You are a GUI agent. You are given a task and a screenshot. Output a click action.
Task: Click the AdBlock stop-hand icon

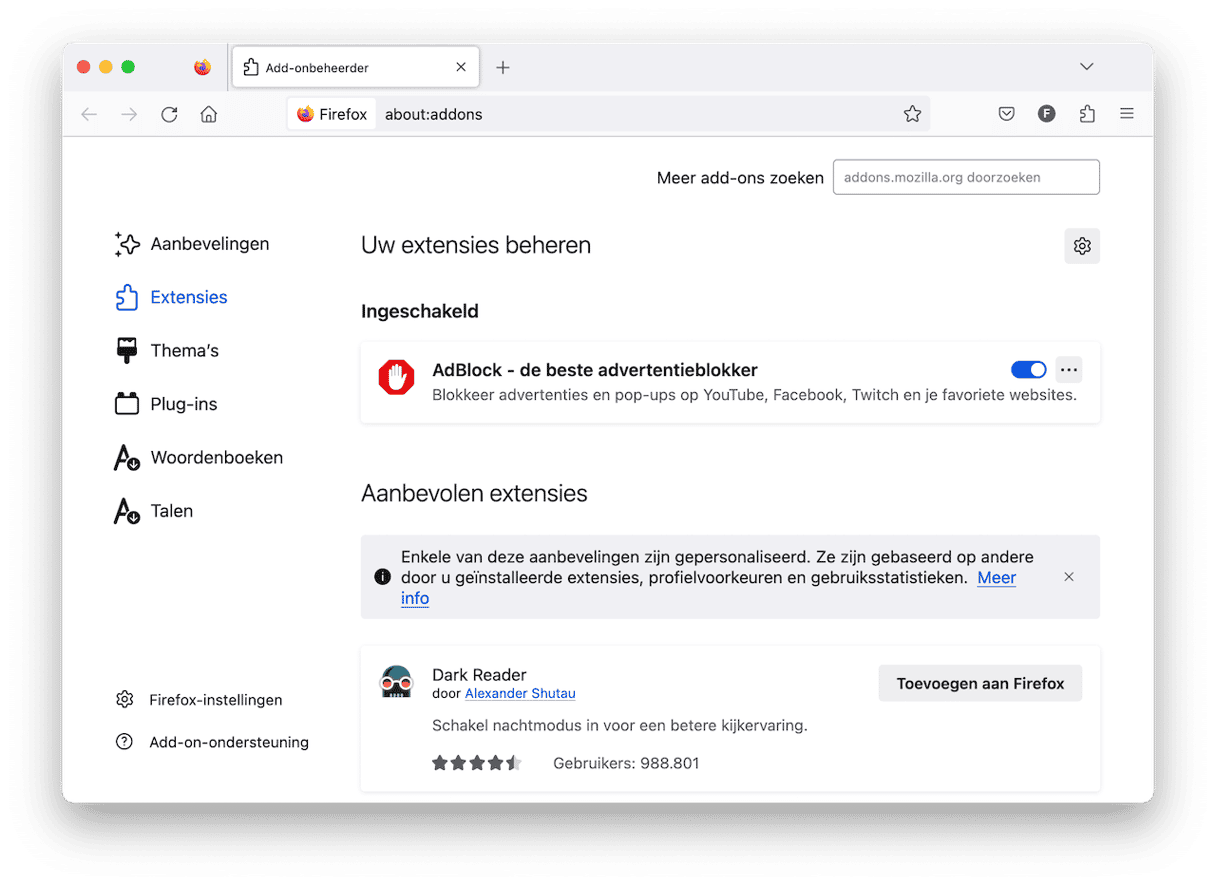point(396,378)
